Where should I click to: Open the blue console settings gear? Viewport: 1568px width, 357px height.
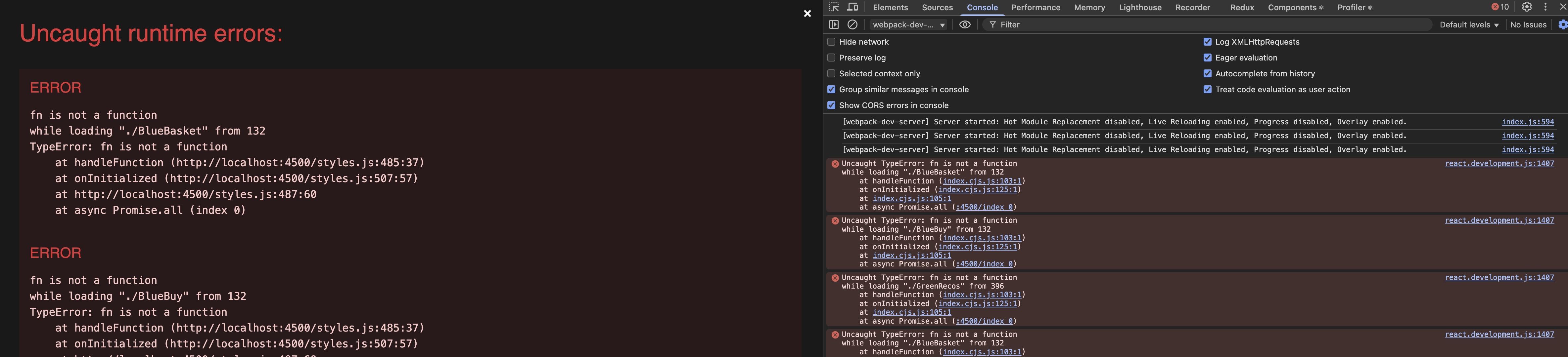pyautogui.click(x=1562, y=24)
